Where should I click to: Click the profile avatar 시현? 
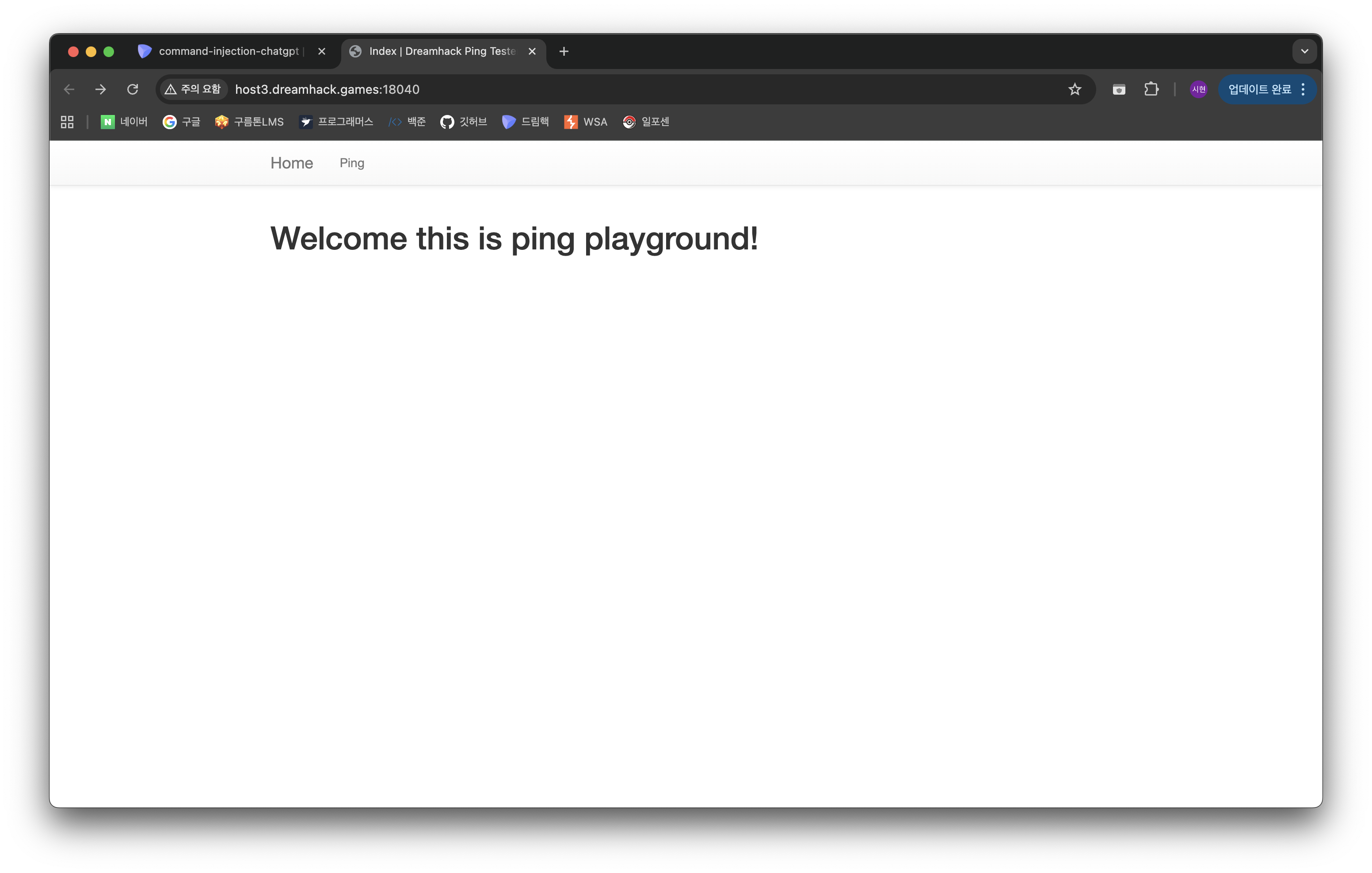pos(1198,89)
